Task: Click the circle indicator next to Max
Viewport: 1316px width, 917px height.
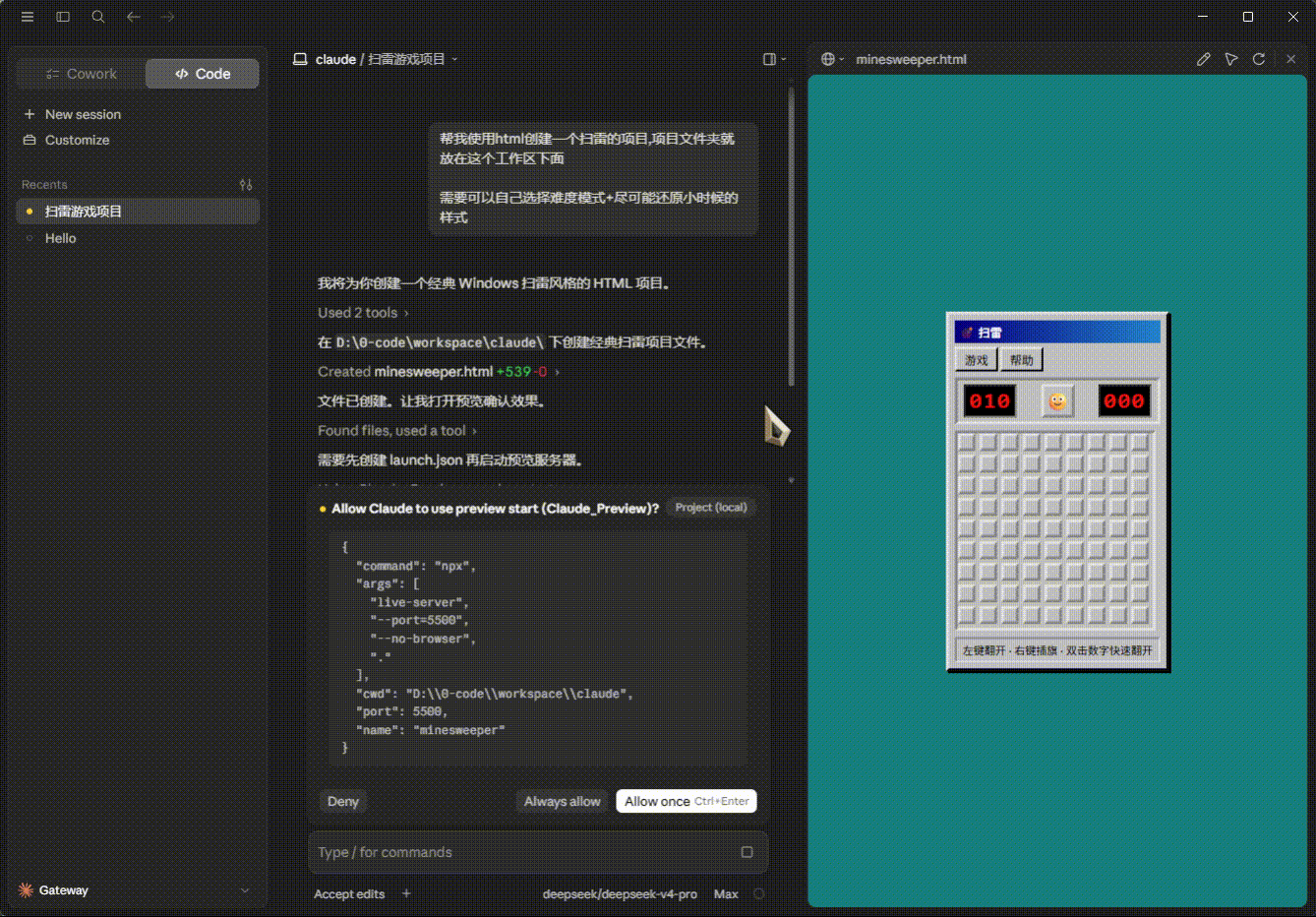Action: pos(759,894)
